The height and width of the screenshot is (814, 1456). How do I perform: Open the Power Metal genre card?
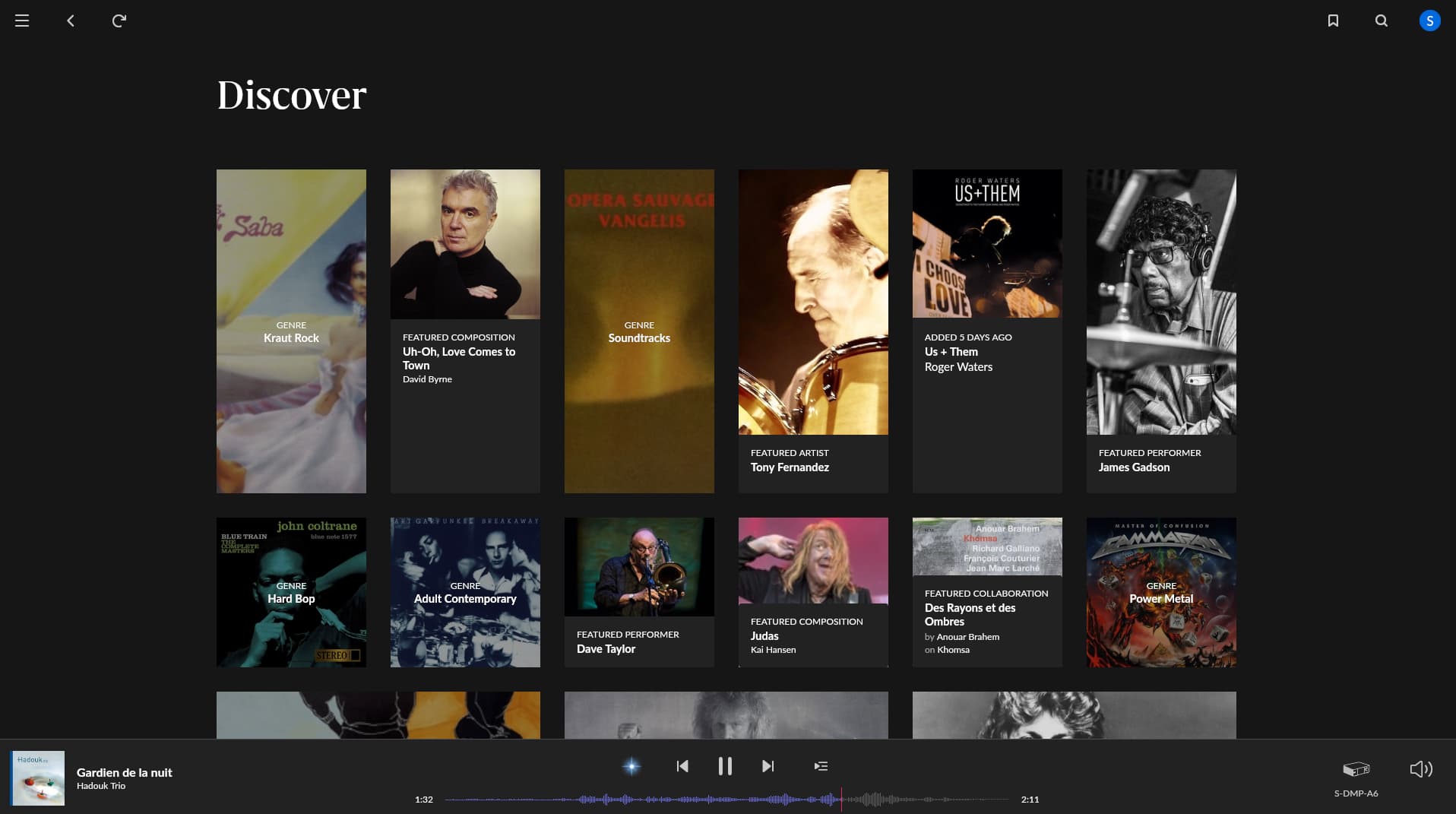[x=1161, y=592]
